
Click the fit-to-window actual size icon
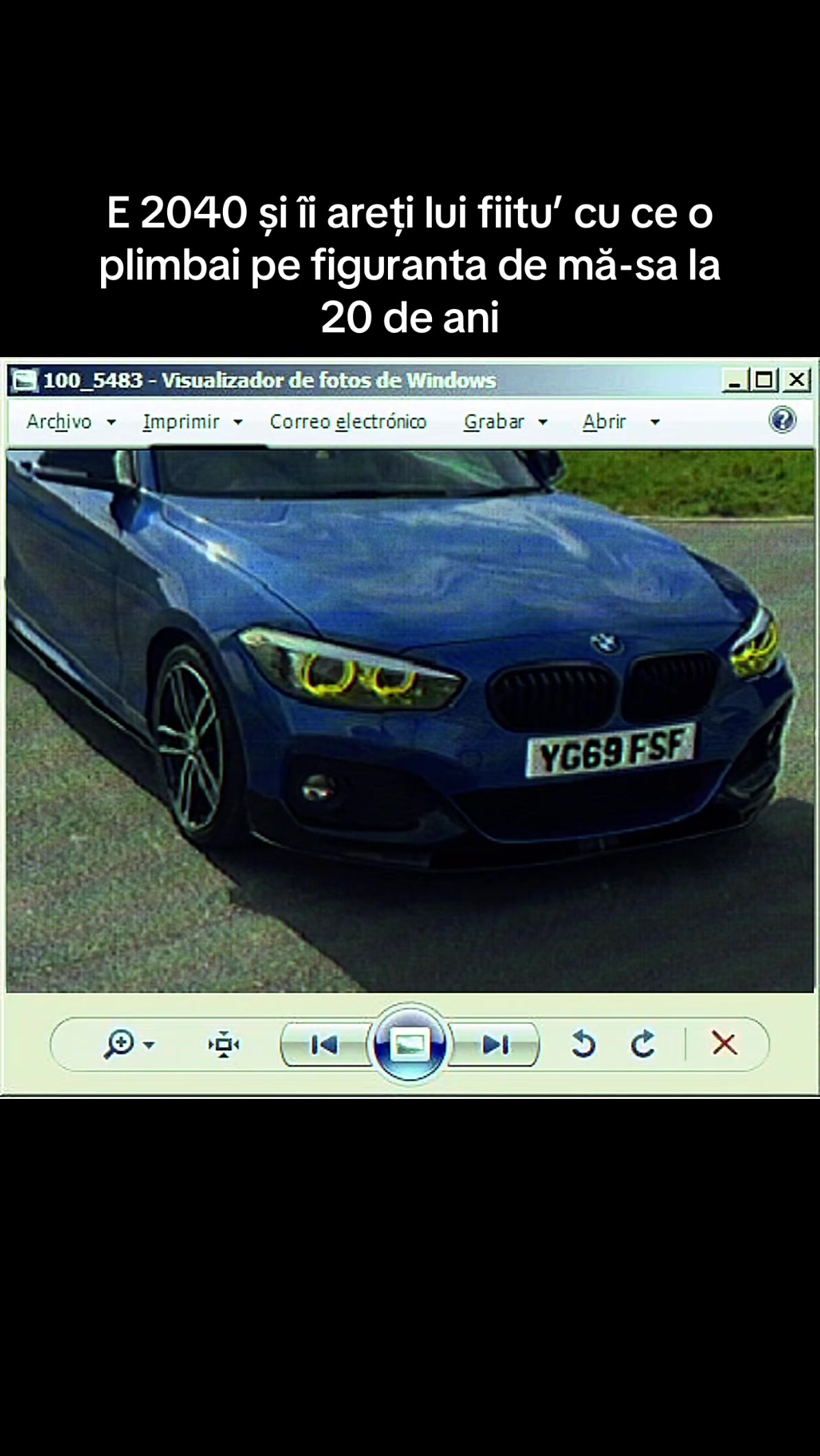tap(224, 1045)
